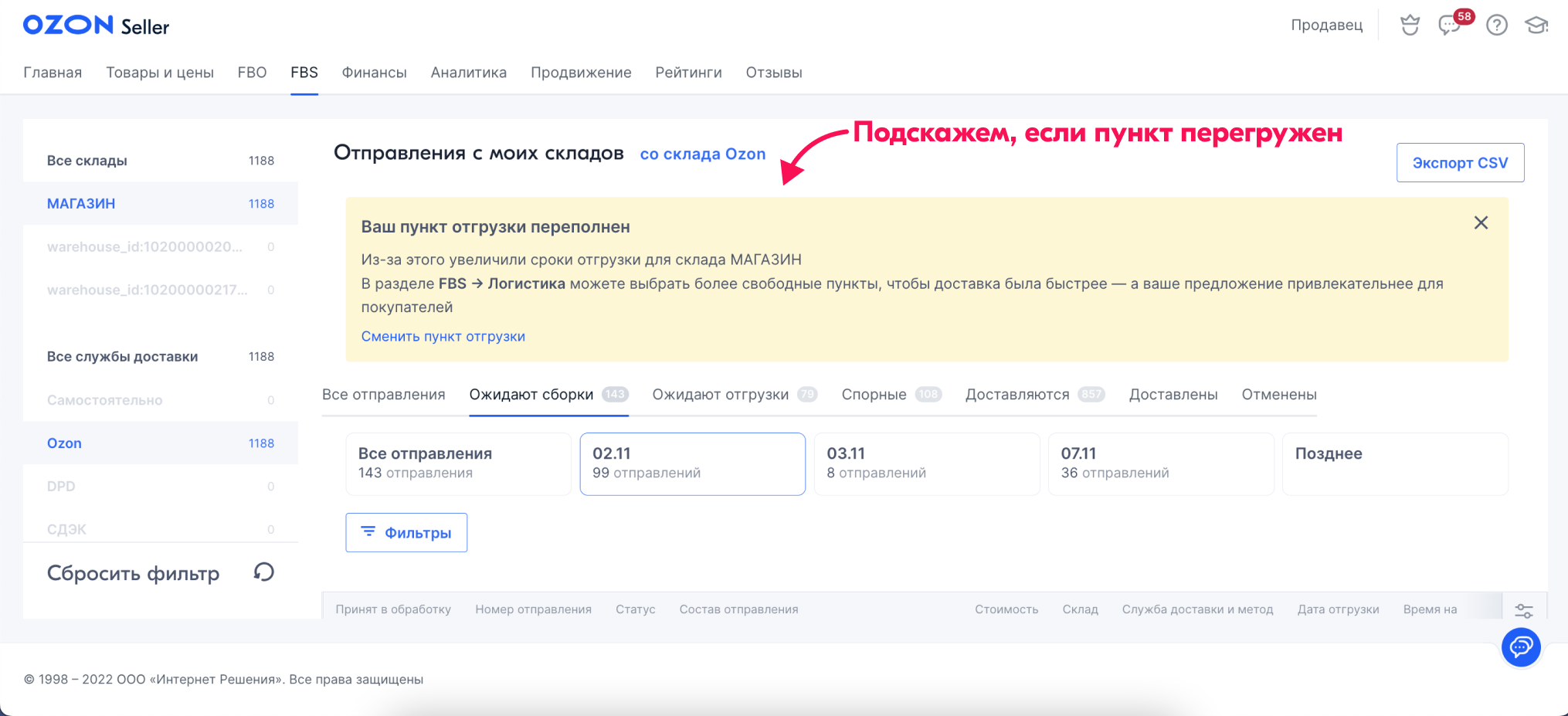Screen dimensions: 1568x716
Task: Open the crown premium icon in header
Action: point(1410,25)
